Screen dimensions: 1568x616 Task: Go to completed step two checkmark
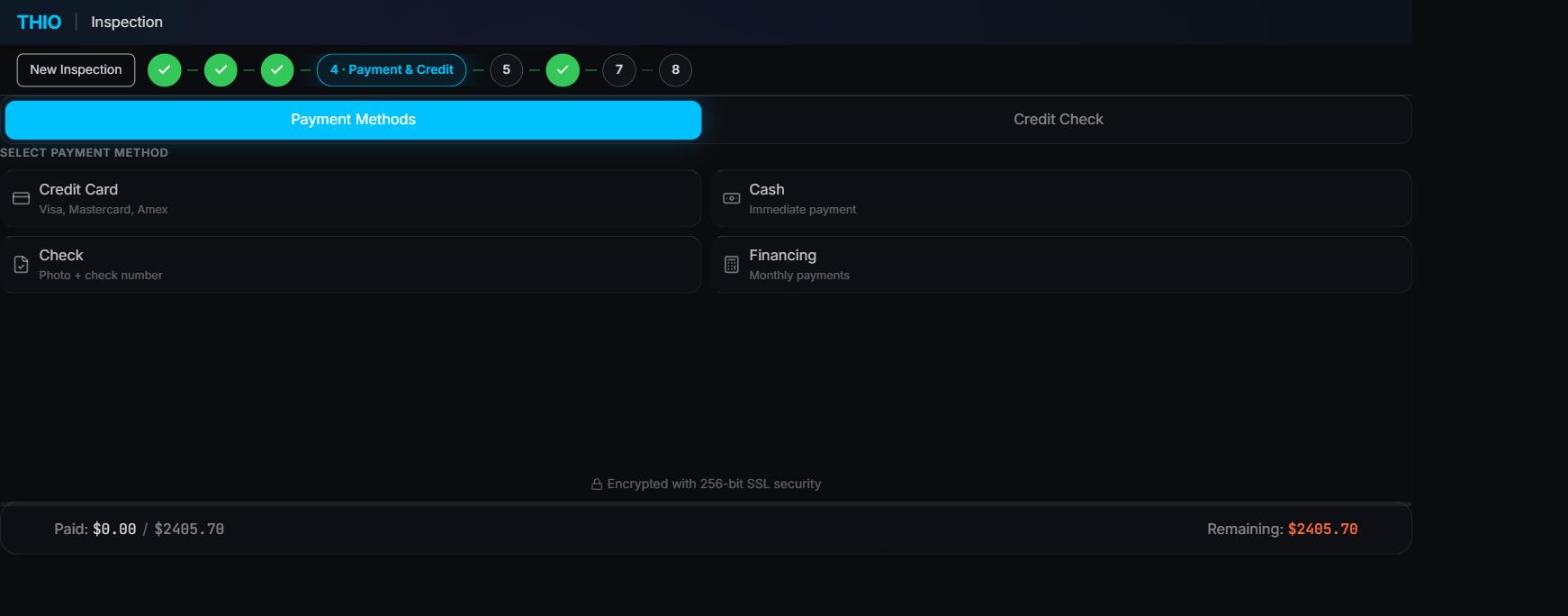point(220,70)
